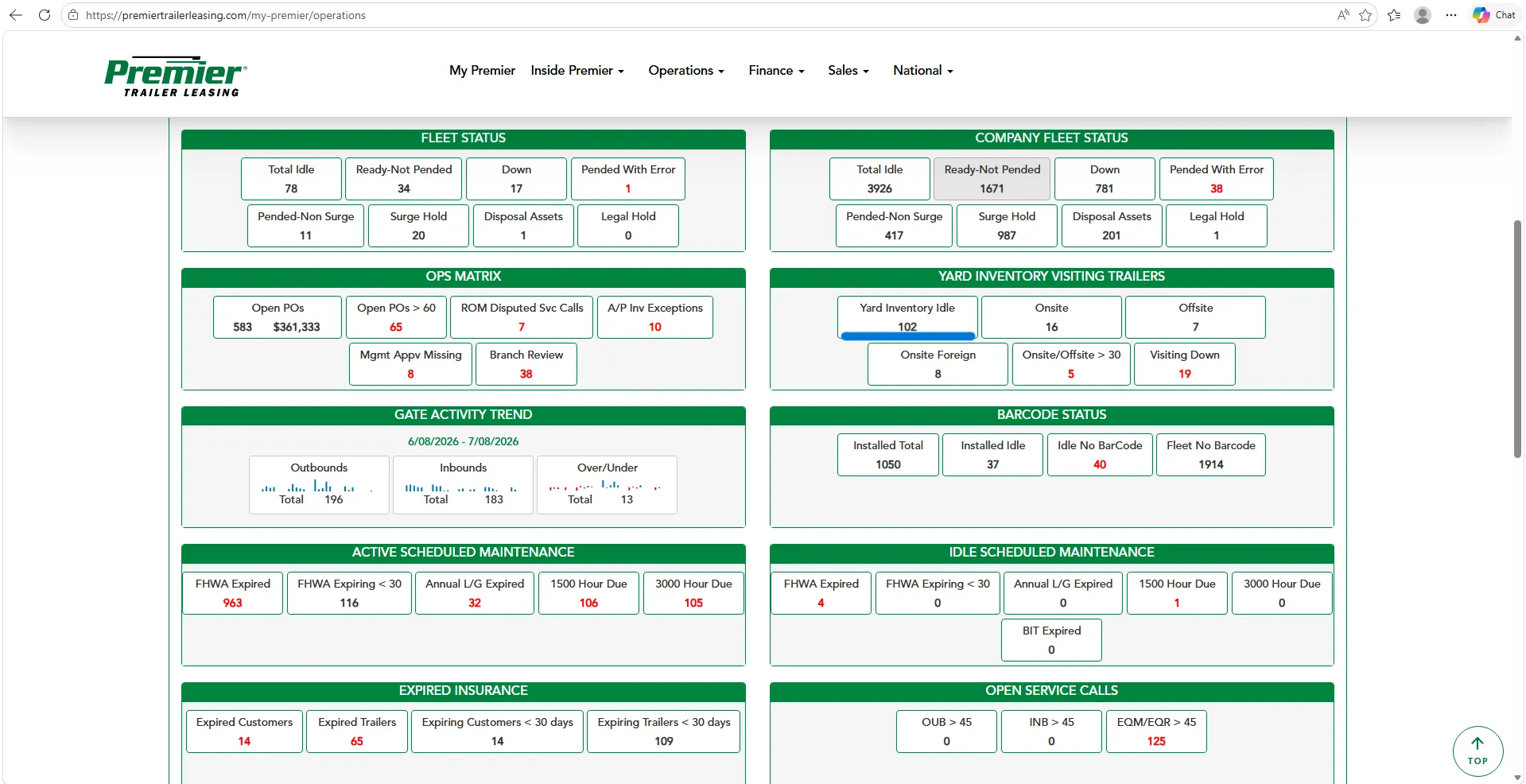Viewport: 1526px width, 784px height.
Task: Click the page vertical scrollbar thumb
Action: pyautogui.click(x=1517, y=338)
